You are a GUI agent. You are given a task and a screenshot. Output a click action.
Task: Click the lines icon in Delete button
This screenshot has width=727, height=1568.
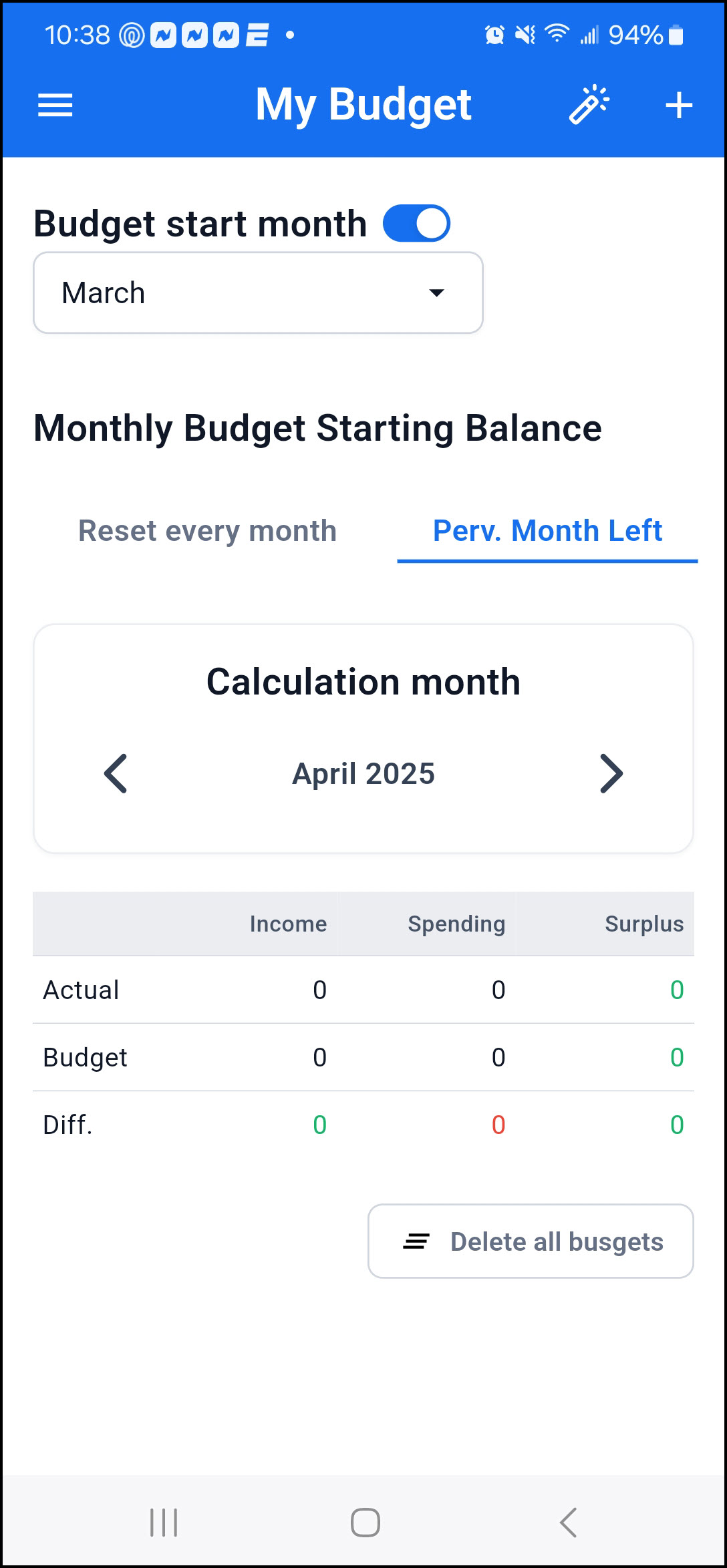pos(416,1241)
